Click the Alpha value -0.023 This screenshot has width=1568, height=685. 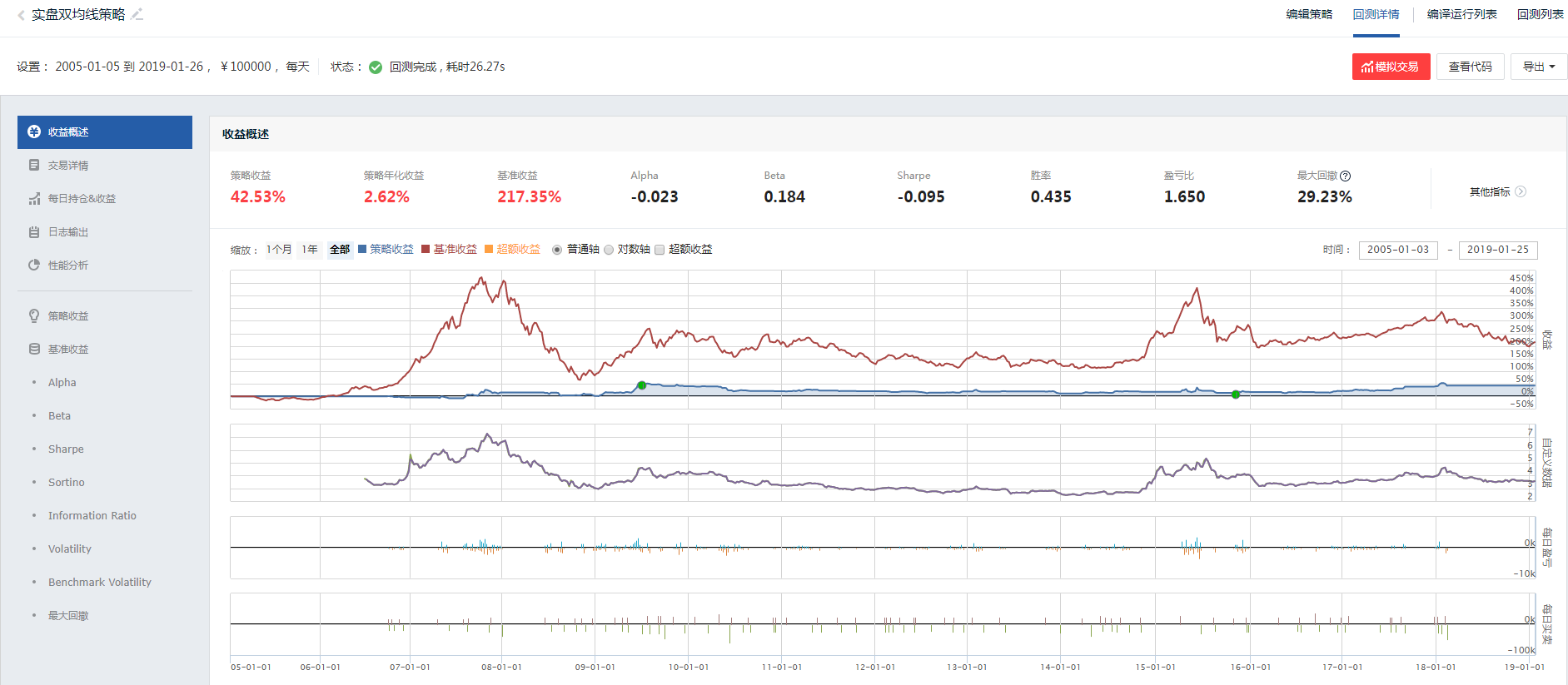(655, 197)
